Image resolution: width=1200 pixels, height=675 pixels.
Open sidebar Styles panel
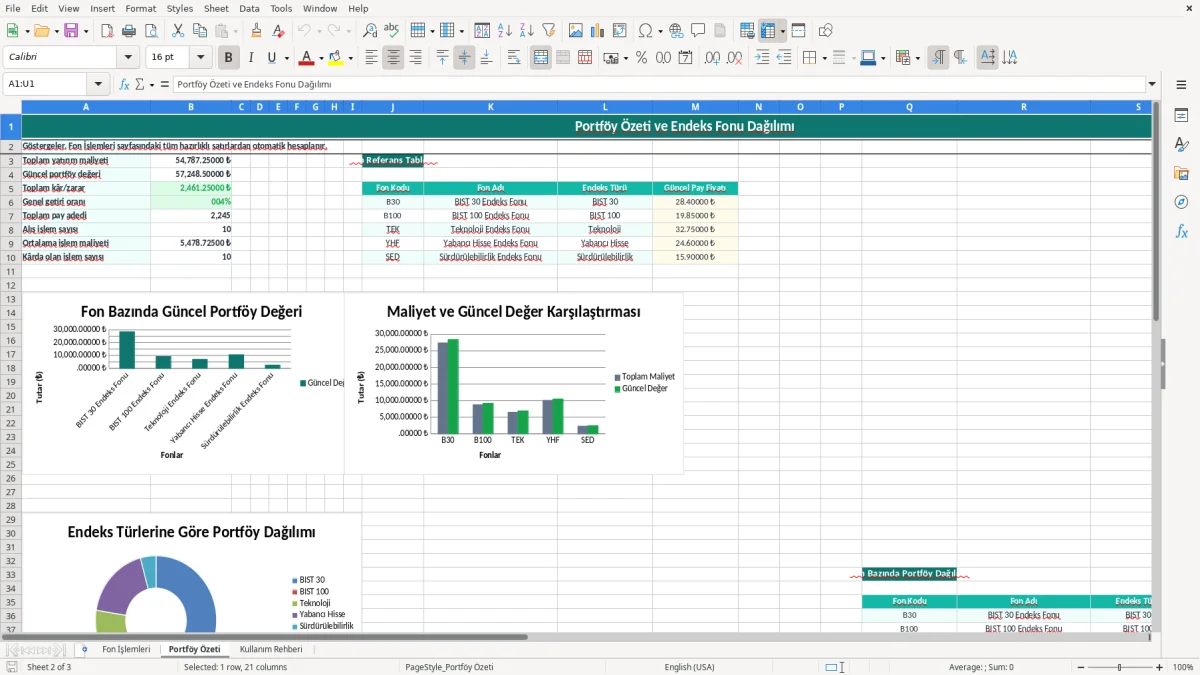click(1181, 144)
